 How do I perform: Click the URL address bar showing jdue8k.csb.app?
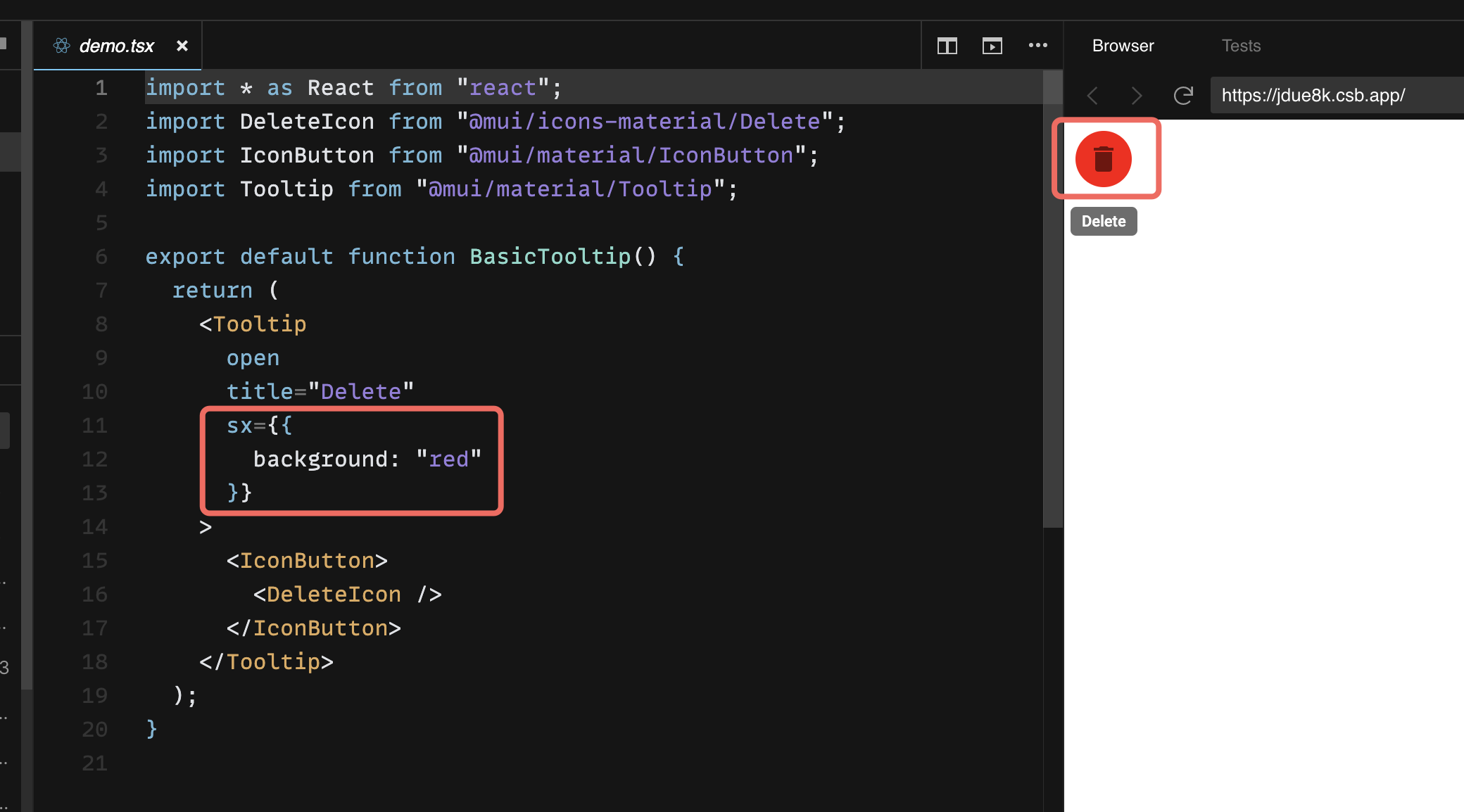(x=1313, y=96)
